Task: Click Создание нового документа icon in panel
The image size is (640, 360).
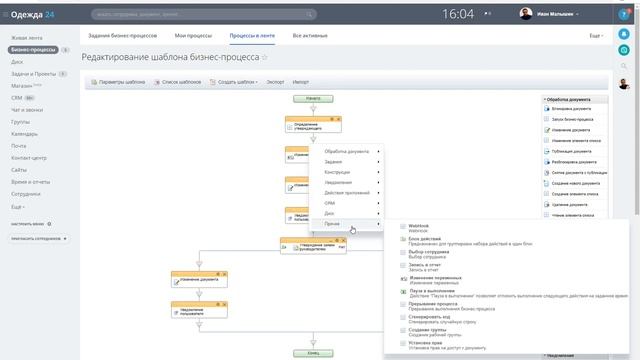Action: (547, 183)
